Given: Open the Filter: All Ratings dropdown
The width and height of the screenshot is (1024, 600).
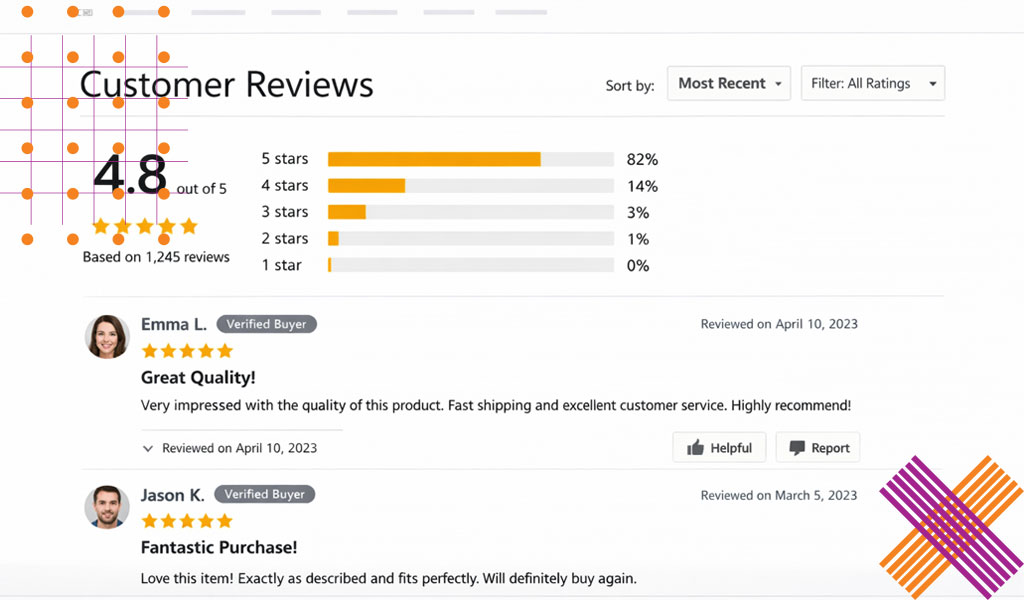Looking at the screenshot, I should (x=873, y=84).
